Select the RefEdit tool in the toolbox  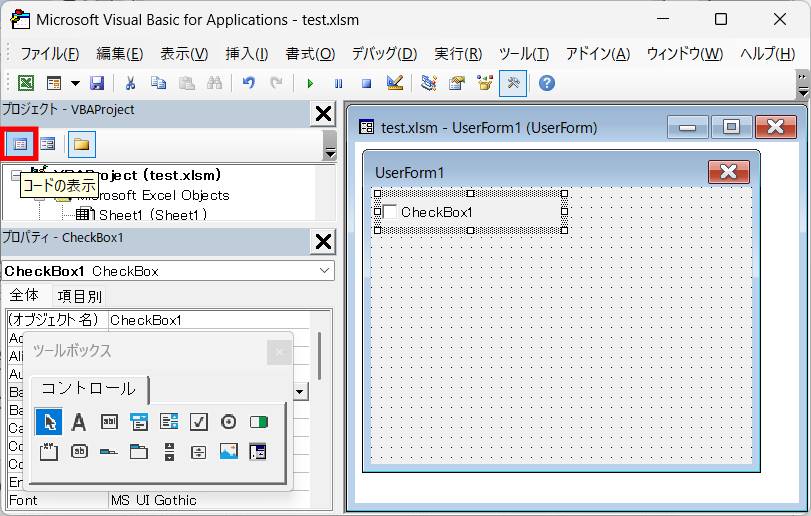tap(258, 451)
